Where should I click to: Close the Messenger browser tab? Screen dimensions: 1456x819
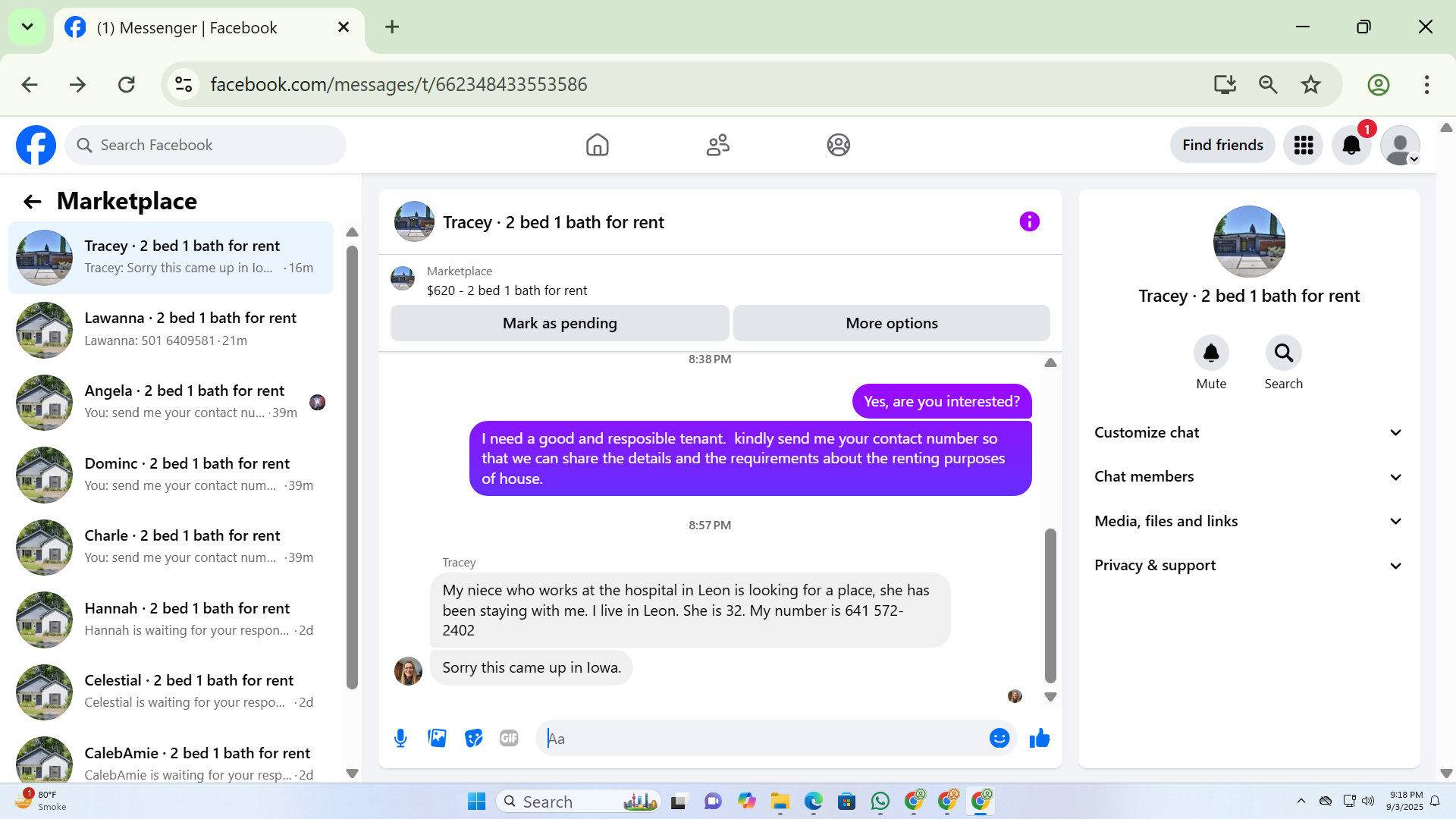[344, 27]
